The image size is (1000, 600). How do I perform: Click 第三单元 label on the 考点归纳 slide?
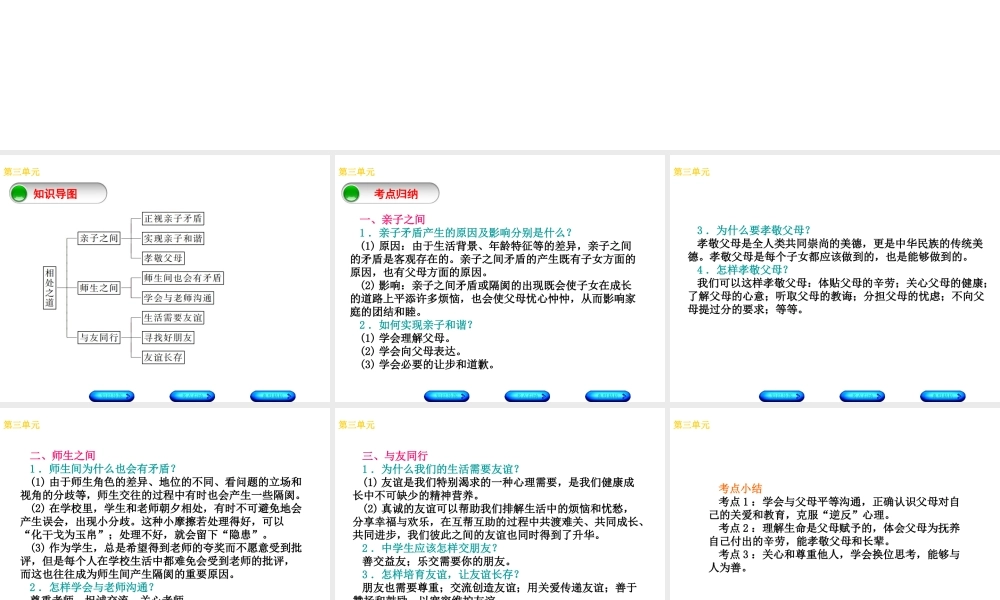click(x=357, y=172)
